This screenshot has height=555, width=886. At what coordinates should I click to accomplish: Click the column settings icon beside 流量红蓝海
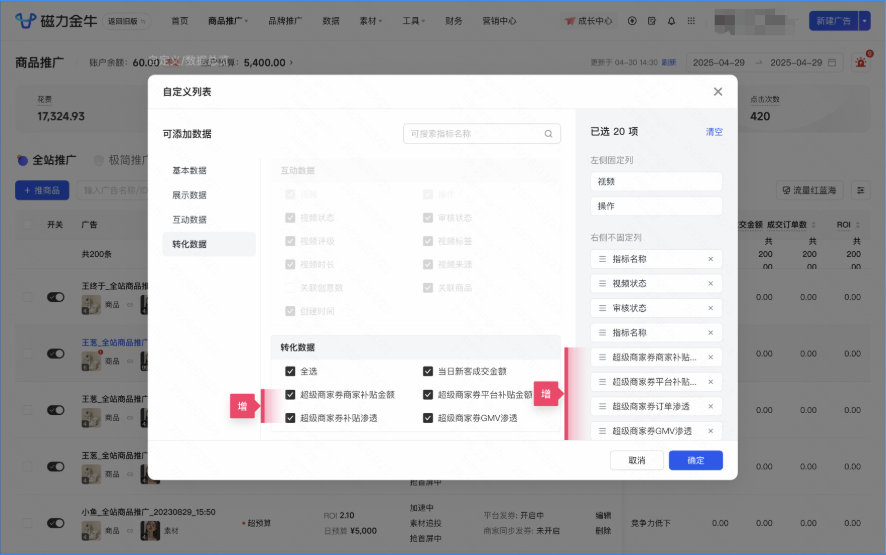pos(861,190)
